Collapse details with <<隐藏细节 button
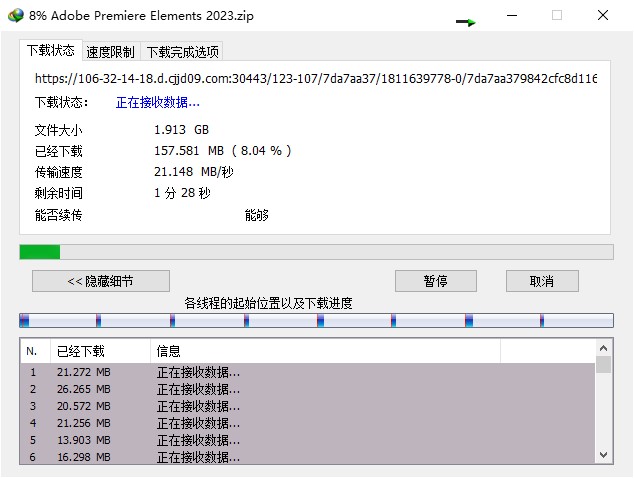The width and height of the screenshot is (634, 478). click(100, 281)
